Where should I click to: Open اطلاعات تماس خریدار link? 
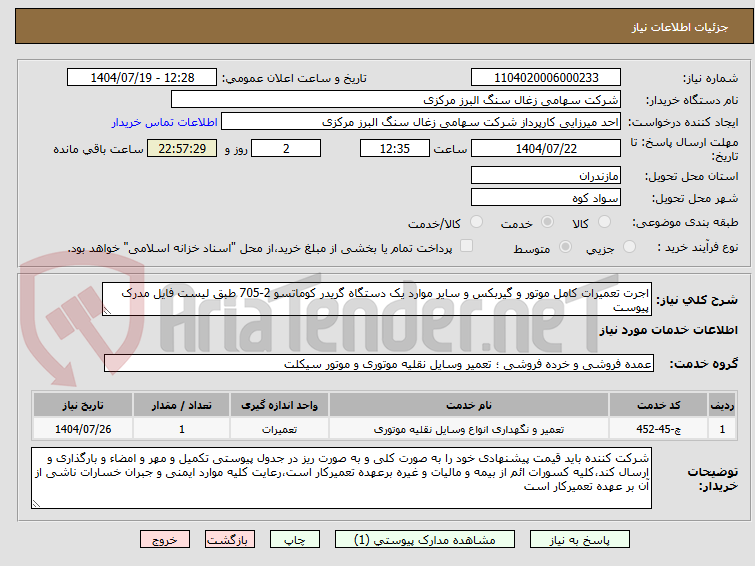pos(165,122)
